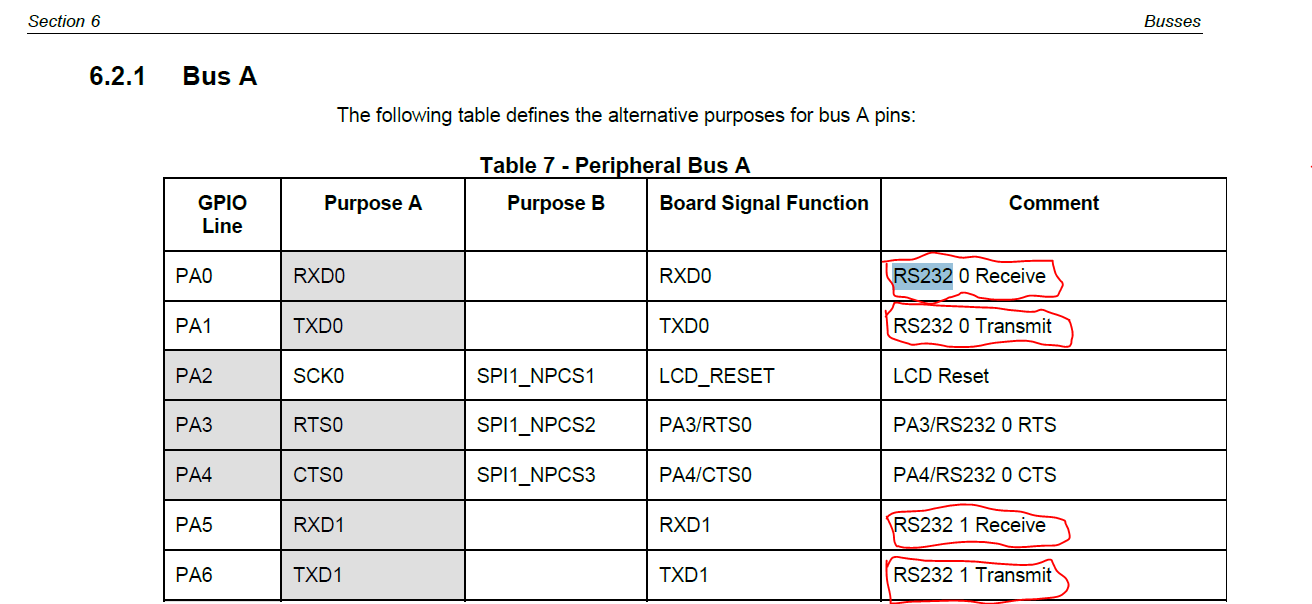The image size is (1312, 604).
Task: Click the circled RS232 0 Transmit comment
Action: tap(973, 326)
